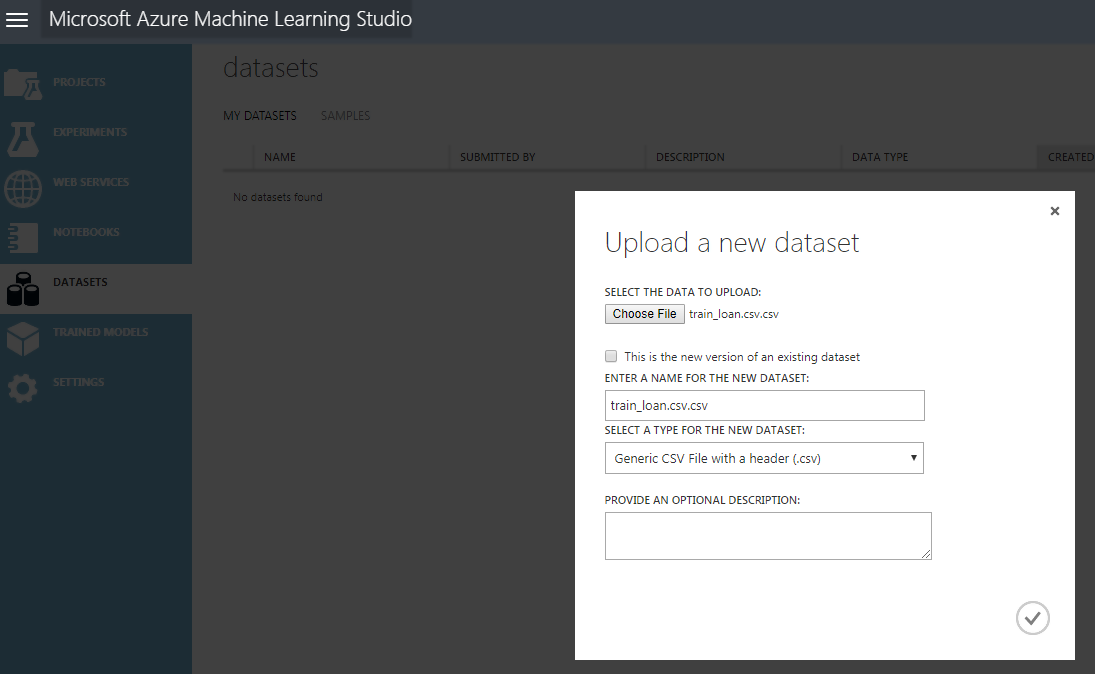Check 'new version of an existing dataset'
This screenshot has height=674, width=1095.
pyautogui.click(x=611, y=356)
